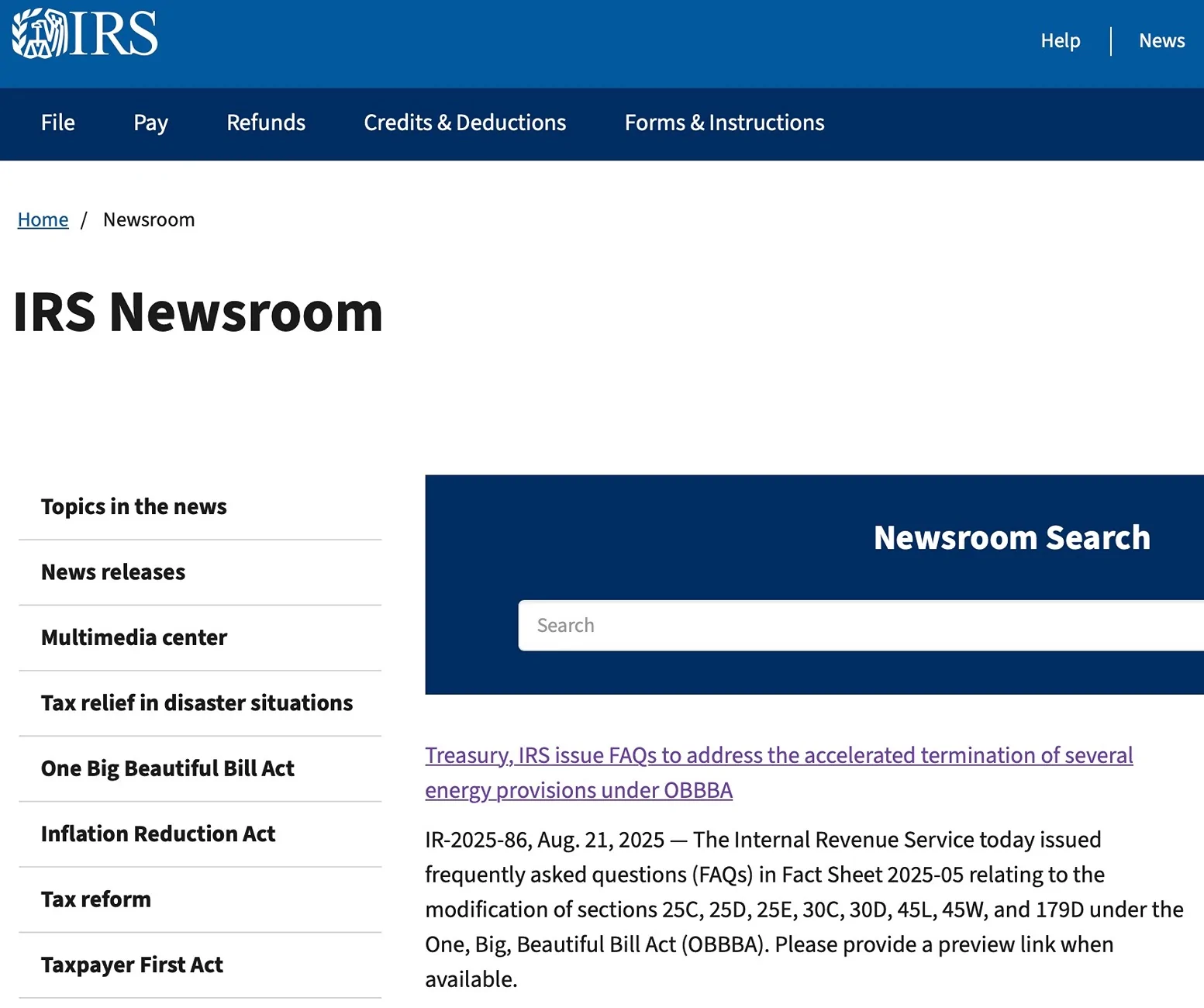Click the IRS eagle logo

[85, 34]
